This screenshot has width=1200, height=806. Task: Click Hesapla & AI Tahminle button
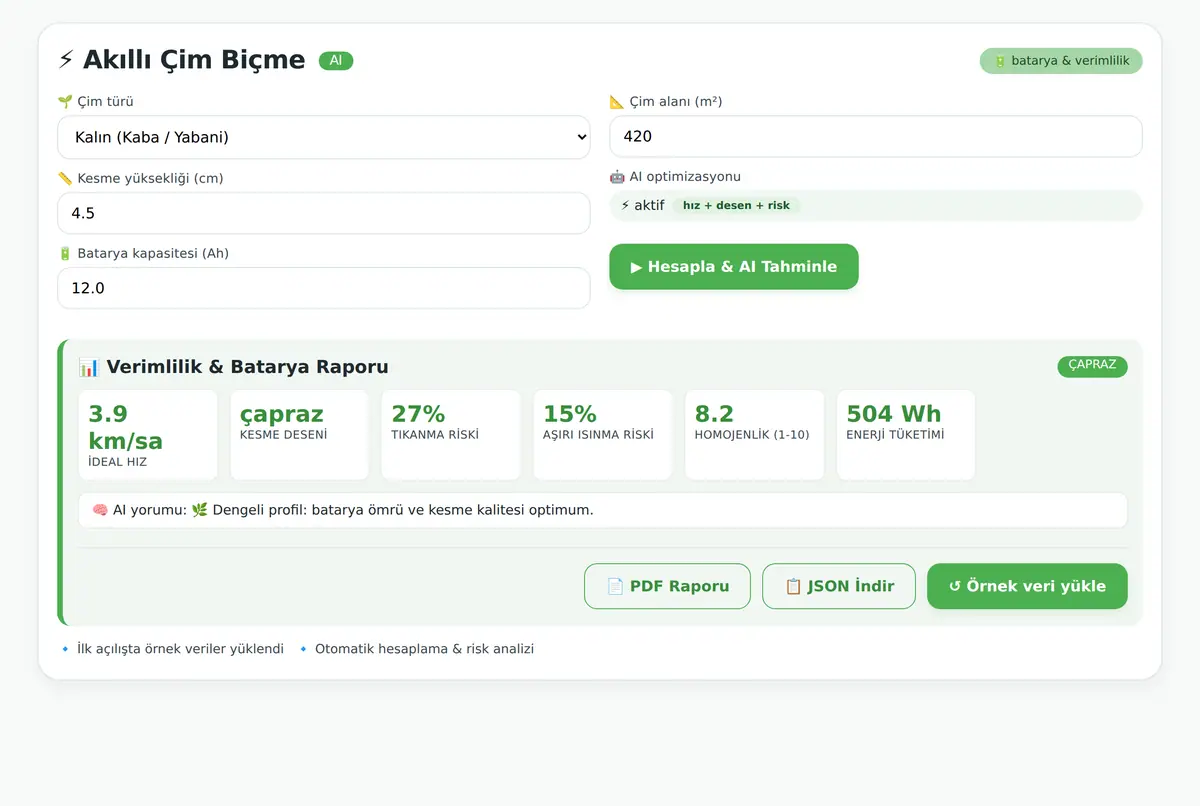coord(734,267)
